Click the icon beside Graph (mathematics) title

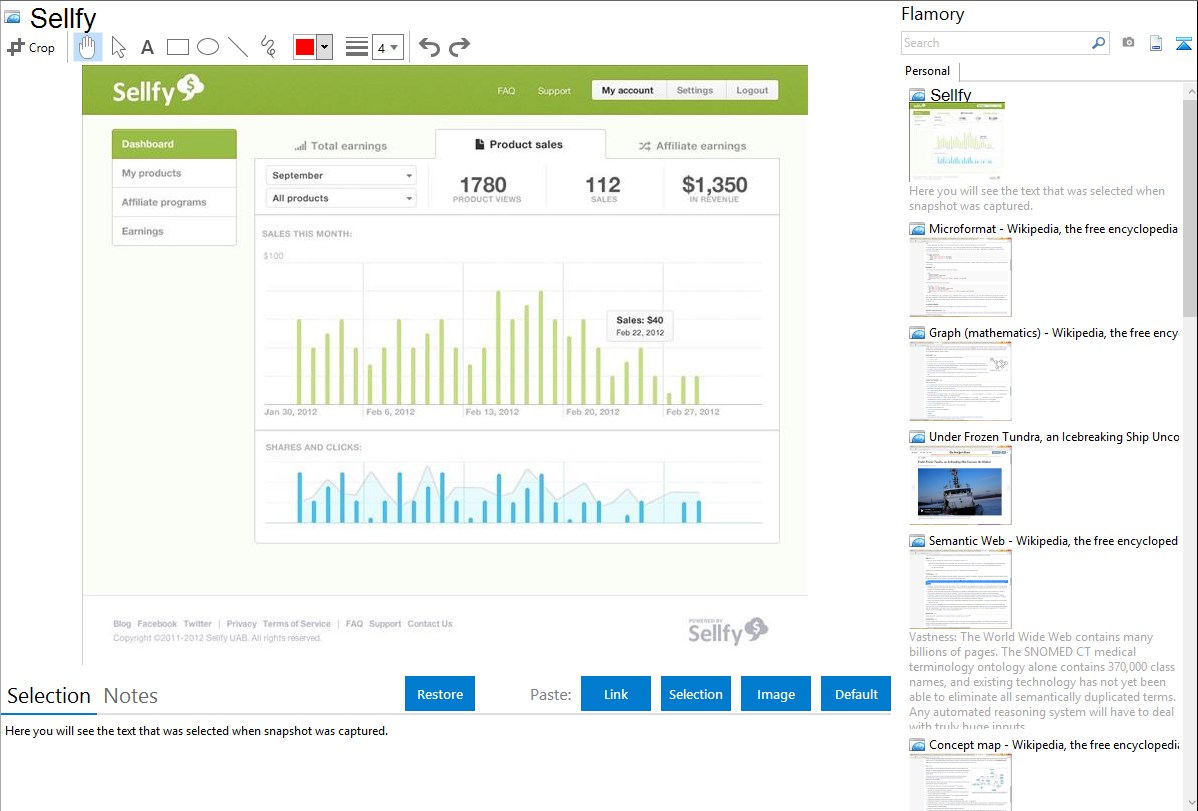917,333
